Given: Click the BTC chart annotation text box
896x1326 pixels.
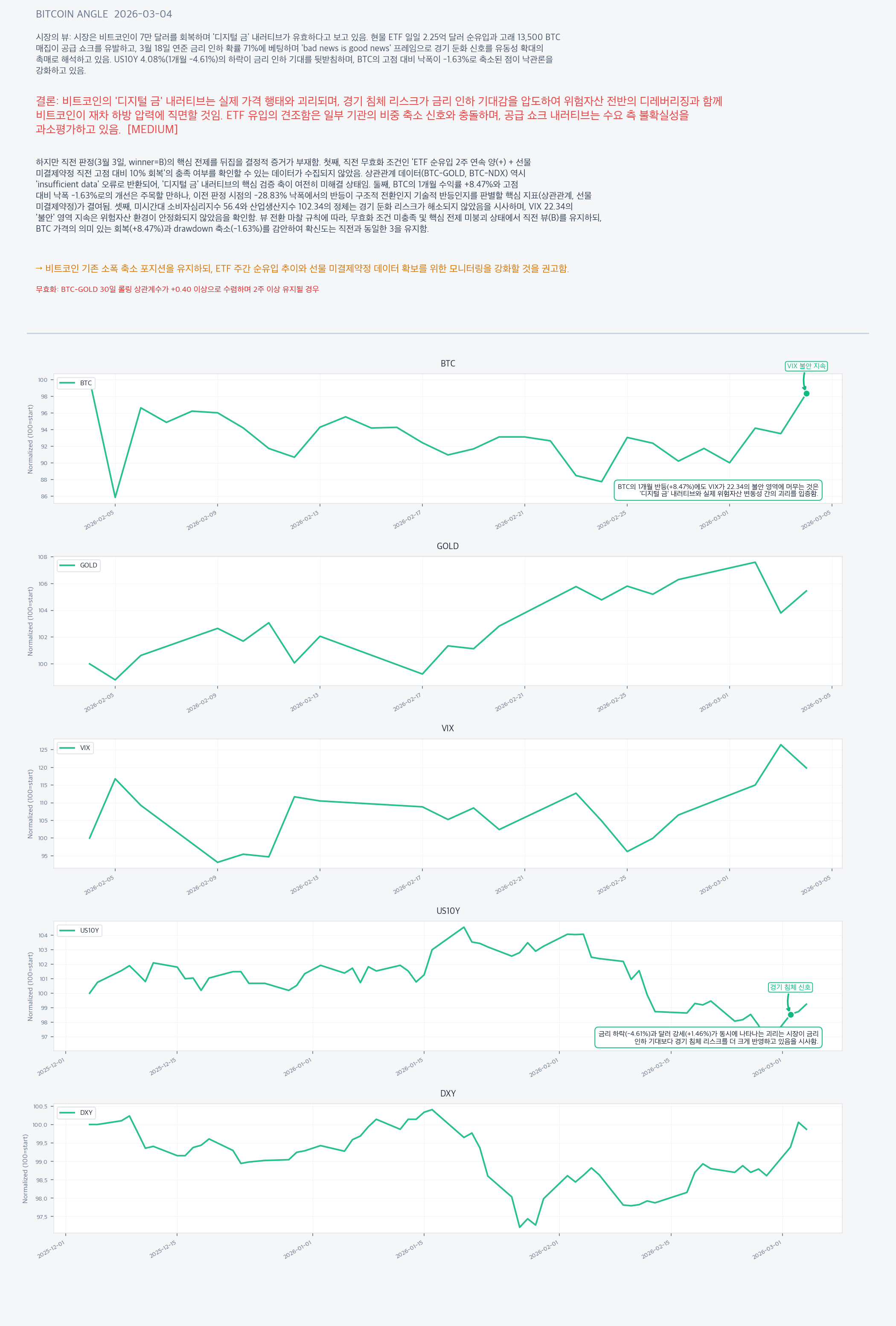Looking at the screenshot, I should (717, 490).
